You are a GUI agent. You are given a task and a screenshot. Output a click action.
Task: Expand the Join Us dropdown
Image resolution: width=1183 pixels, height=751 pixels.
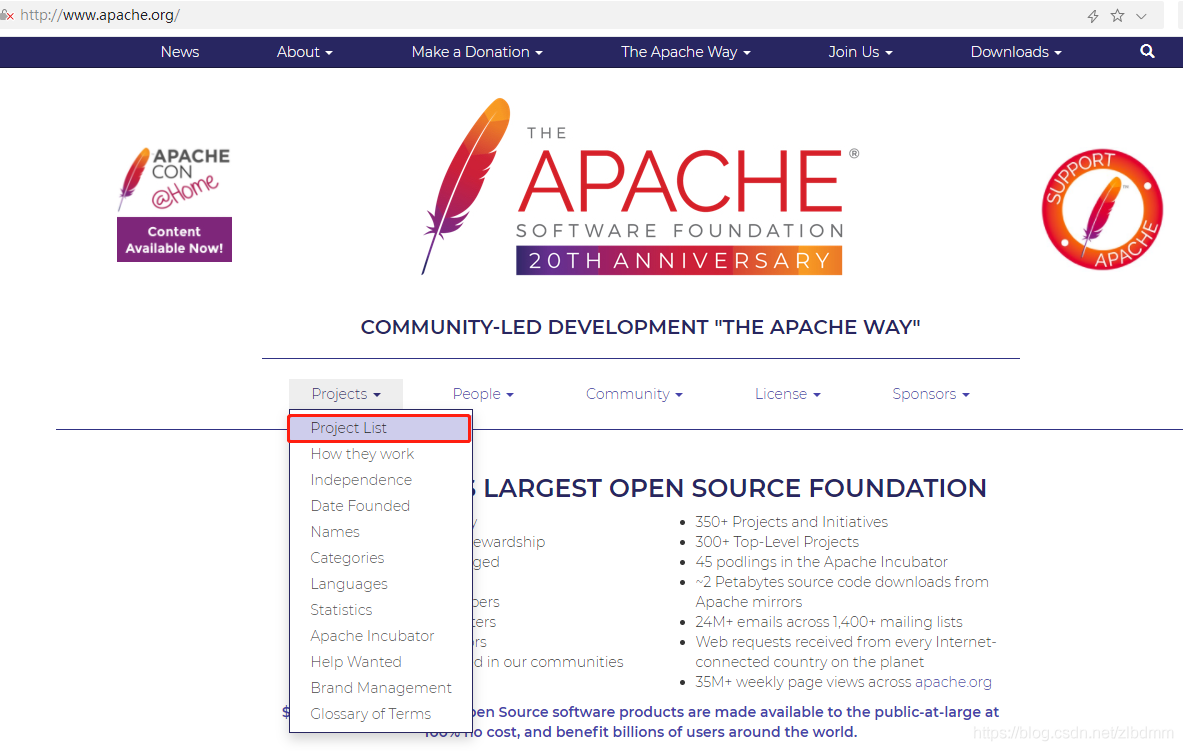coord(860,52)
